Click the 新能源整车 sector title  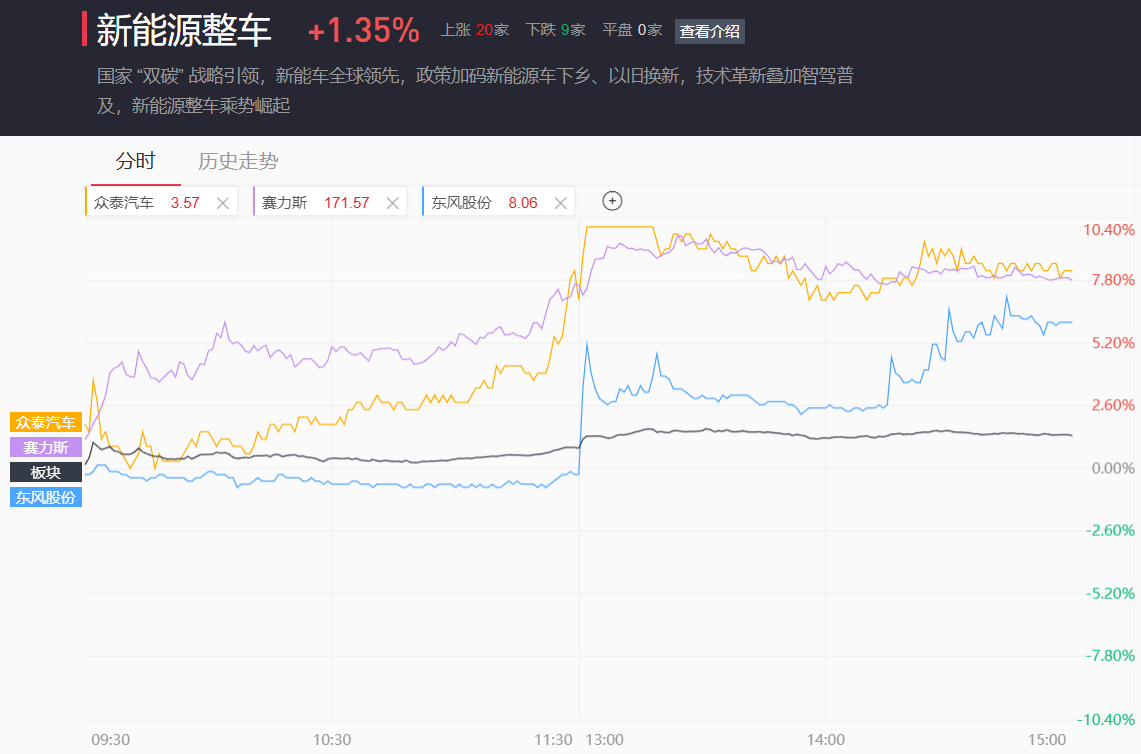(184, 30)
